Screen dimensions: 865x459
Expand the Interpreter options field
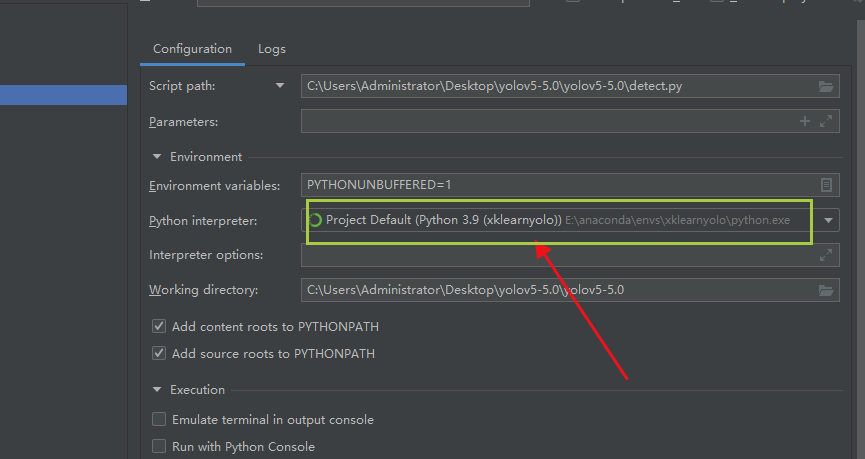826,255
